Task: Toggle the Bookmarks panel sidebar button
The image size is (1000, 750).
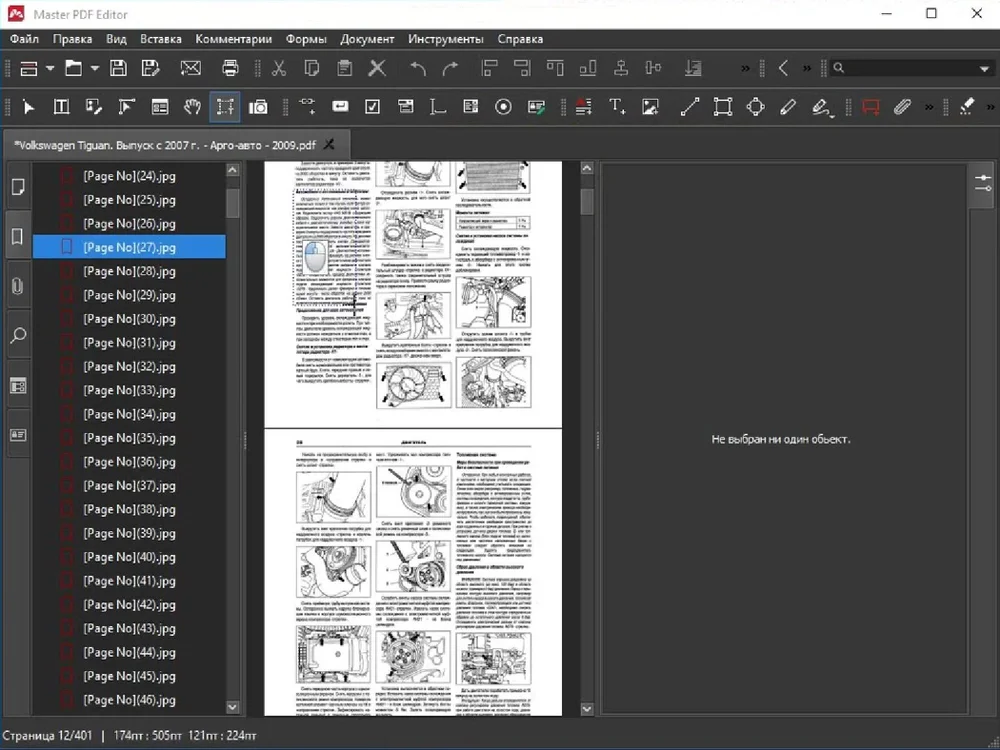Action: (18, 236)
